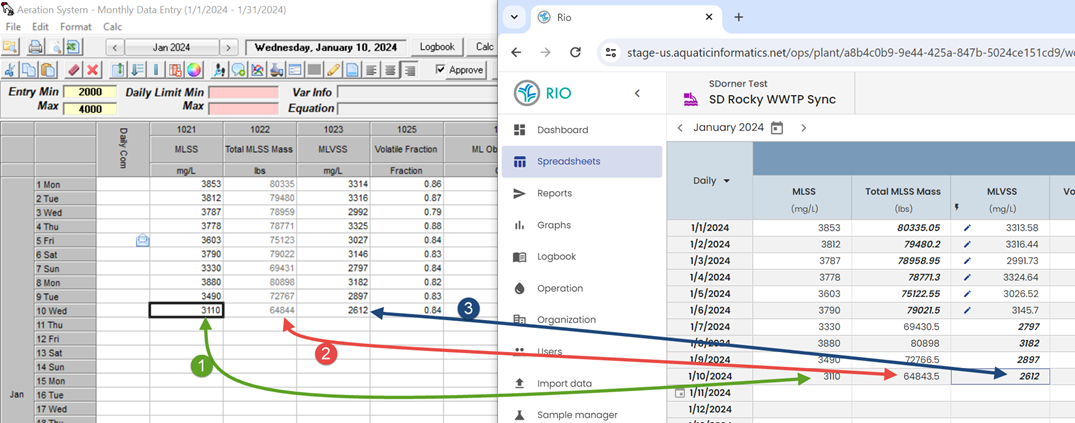Click the rainbow color wheel icon
The height and width of the screenshot is (423, 1075).
coord(193,70)
